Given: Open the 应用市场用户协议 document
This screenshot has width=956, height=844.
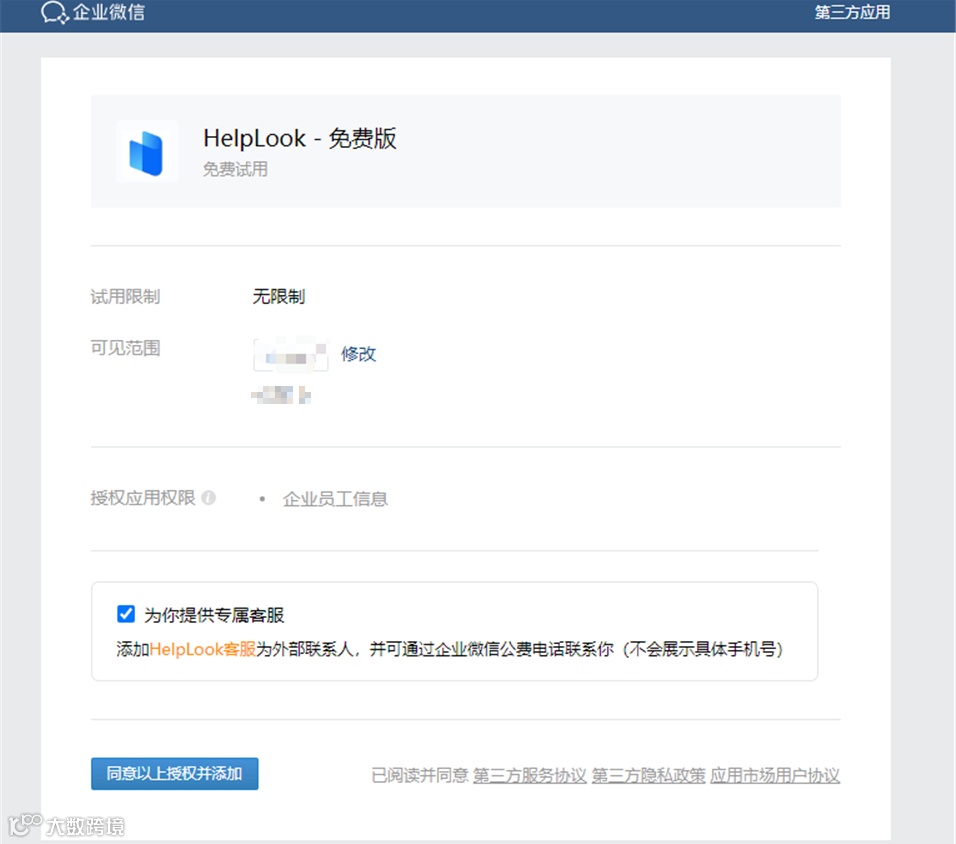Looking at the screenshot, I should coord(775,775).
